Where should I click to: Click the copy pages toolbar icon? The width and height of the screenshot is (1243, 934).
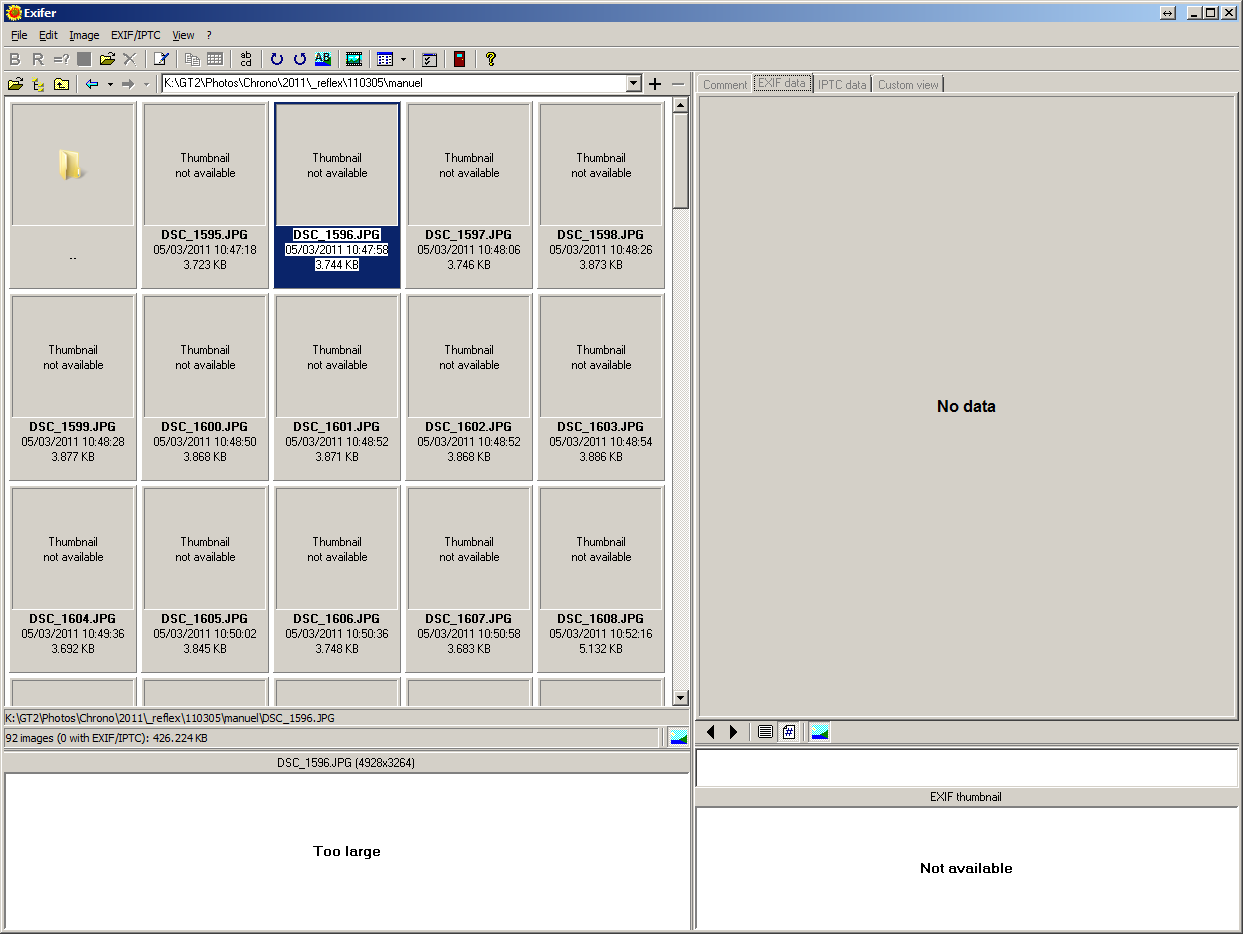point(192,59)
